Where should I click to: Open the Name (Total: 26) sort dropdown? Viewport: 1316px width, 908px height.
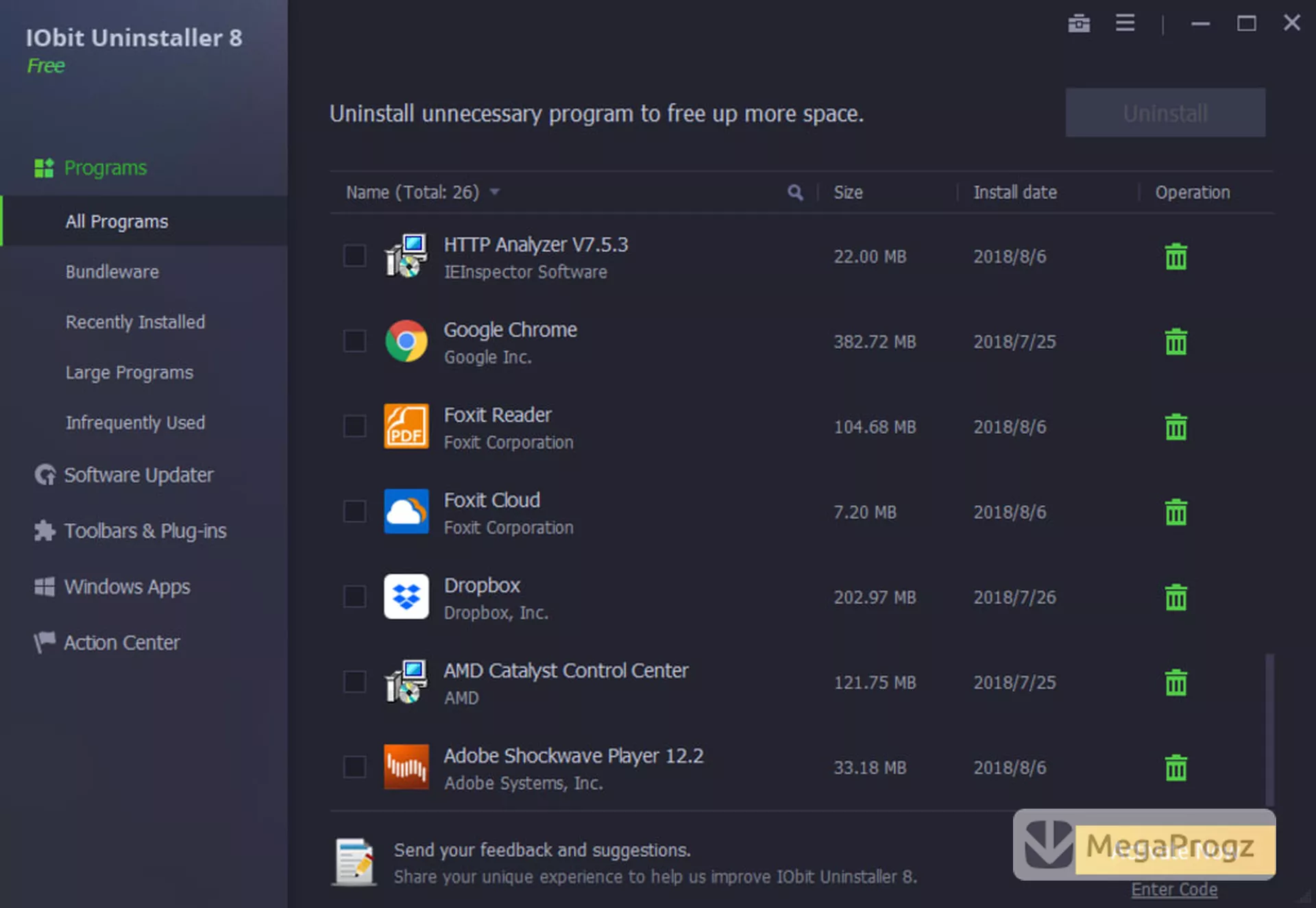pos(494,193)
